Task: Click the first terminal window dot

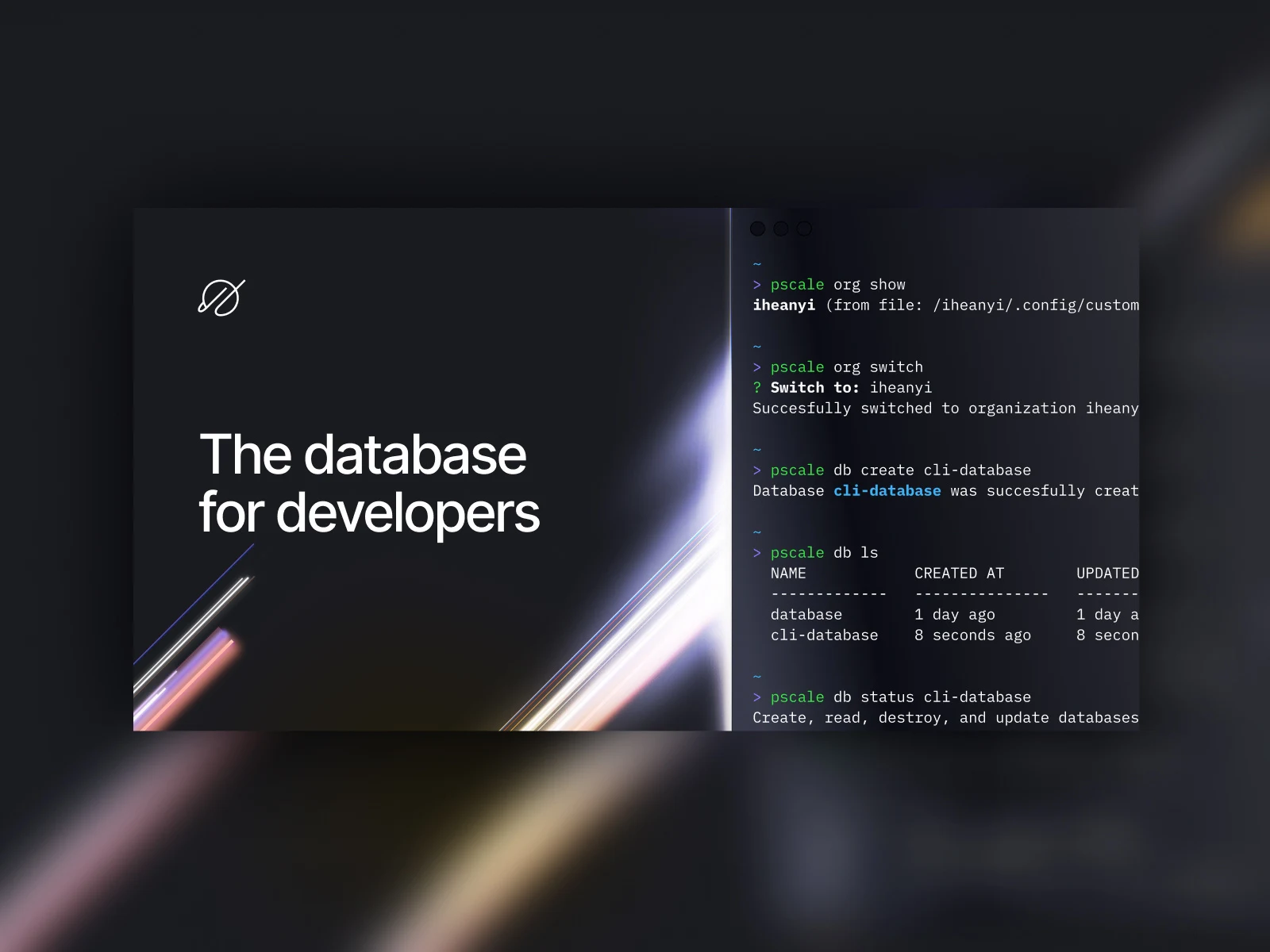Action: (x=757, y=228)
